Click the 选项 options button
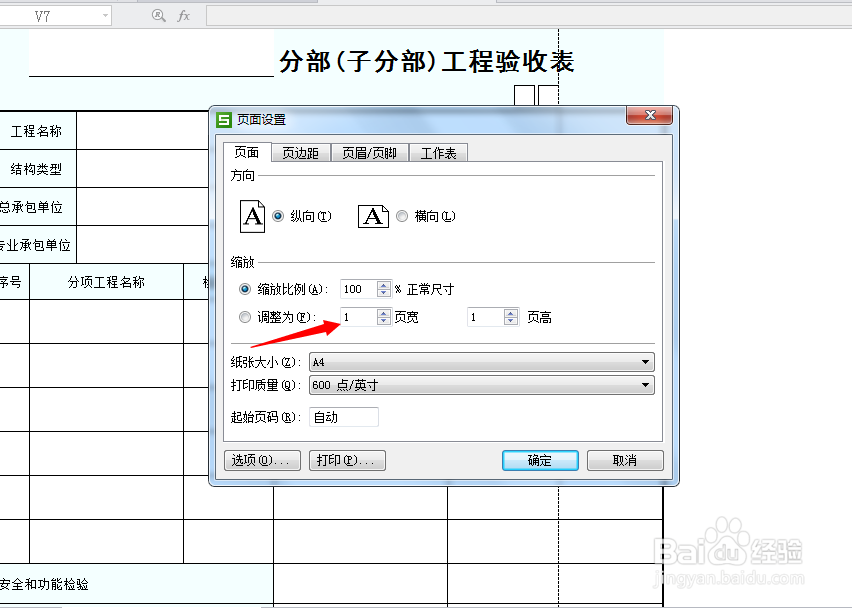This screenshot has width=852, height=608. click(261, 460)
